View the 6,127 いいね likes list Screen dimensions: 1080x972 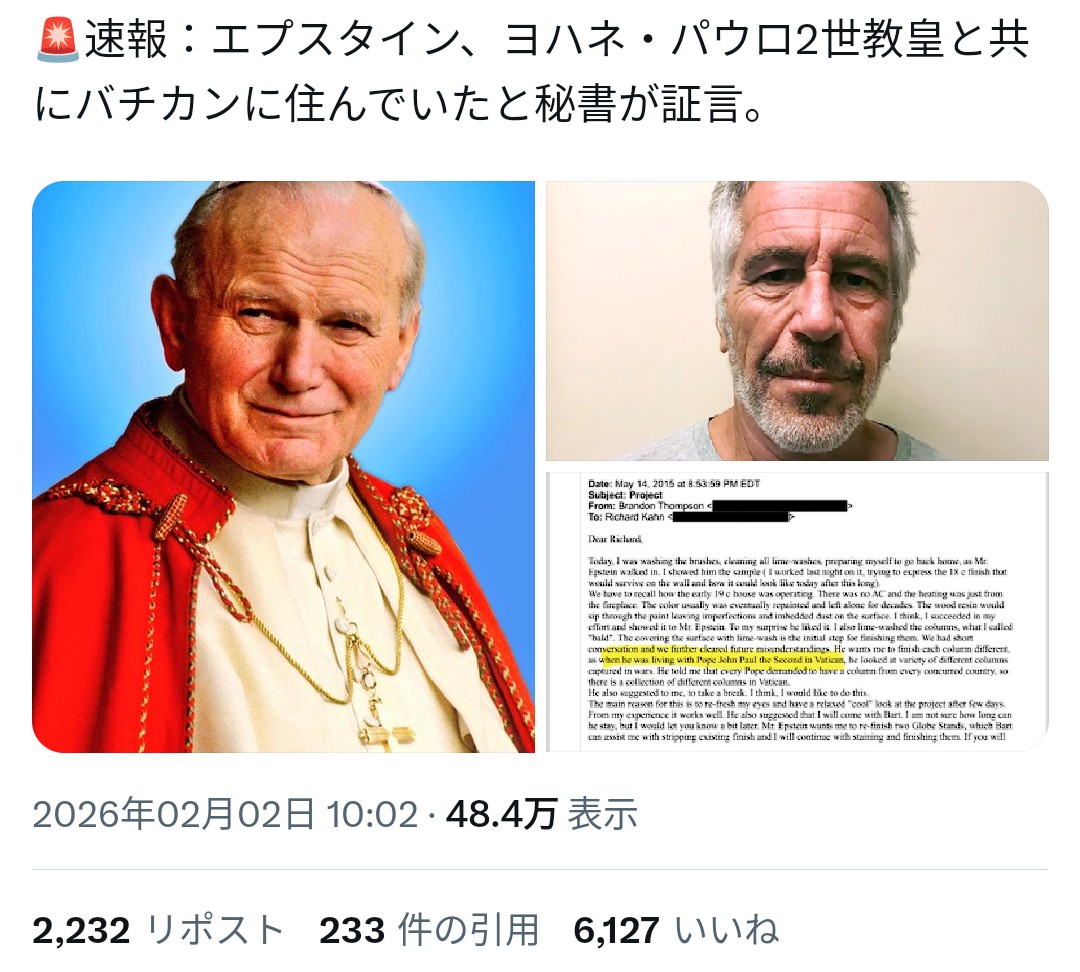(x=676, y=930)
